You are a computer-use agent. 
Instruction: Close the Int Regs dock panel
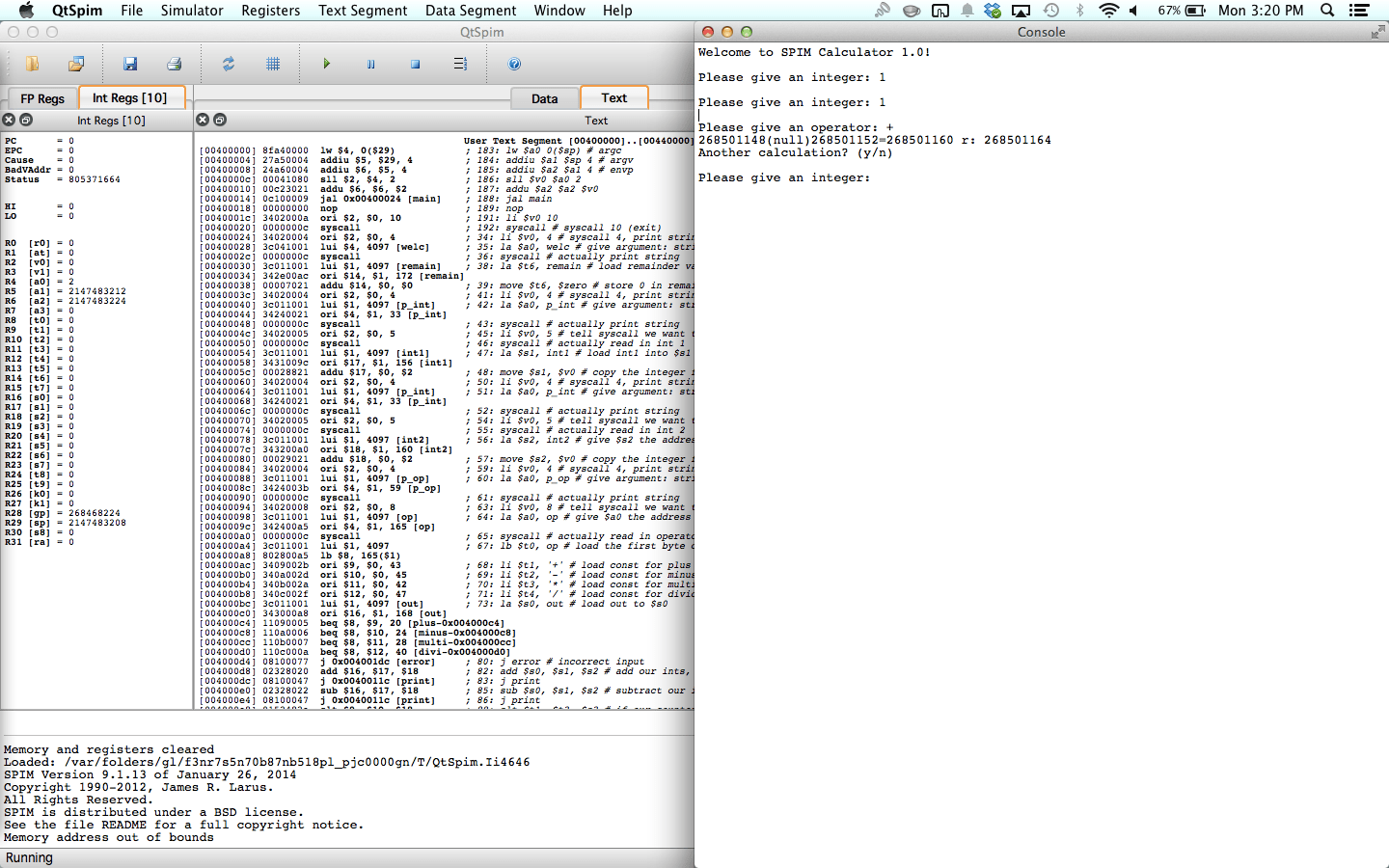(9, 120)
